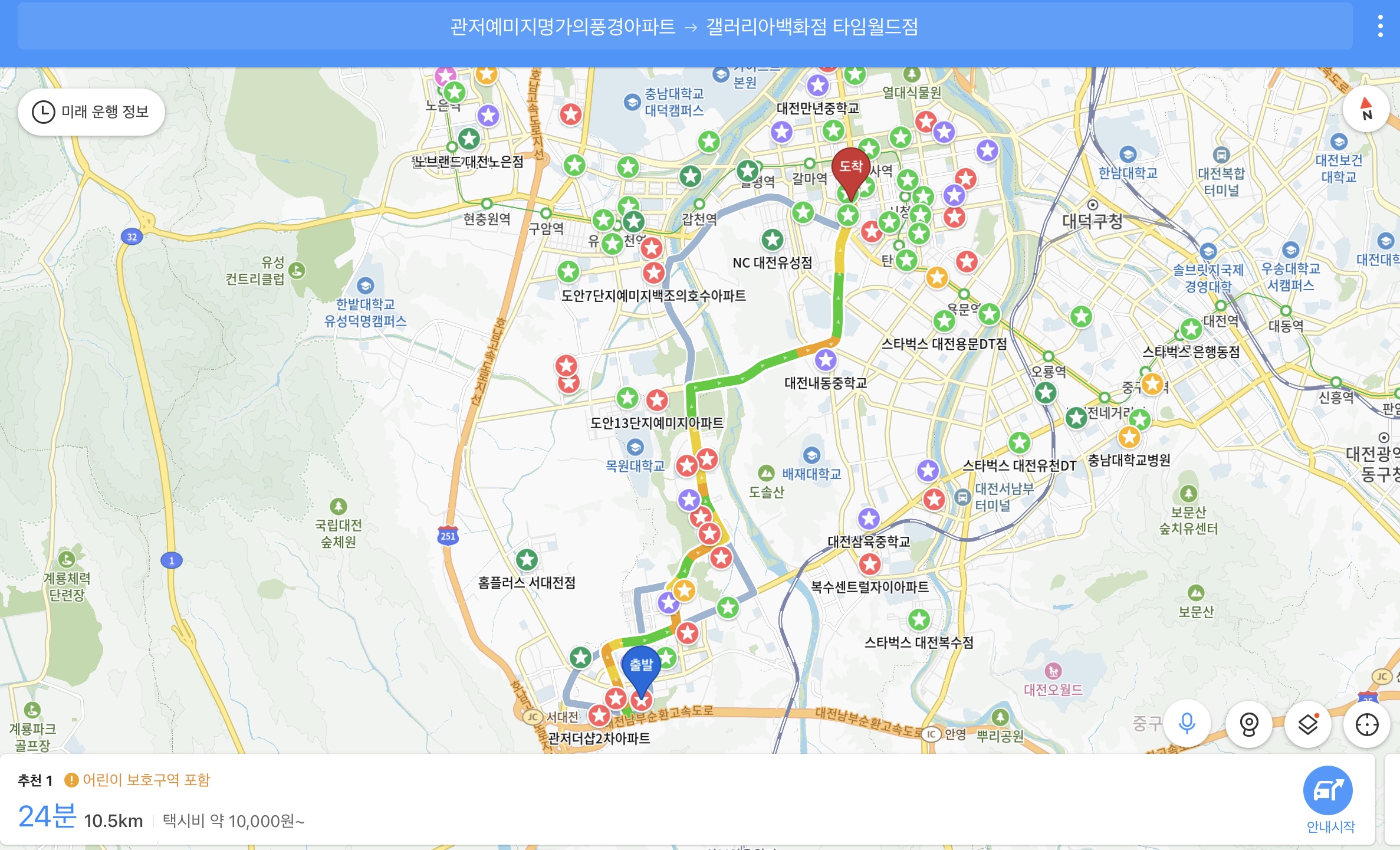Click the 대전오월드 attraction marker
This screenshot has height=850, width=1400.
[x=1053, y=671]
